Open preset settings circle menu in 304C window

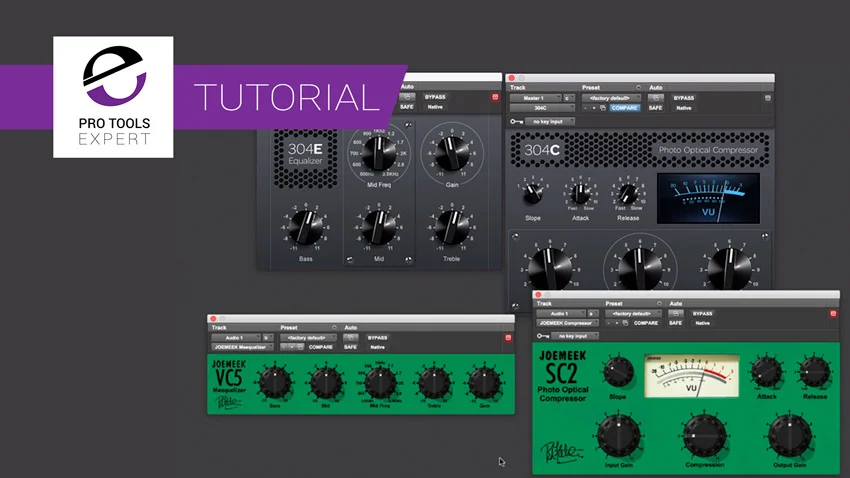pos(638,87)
